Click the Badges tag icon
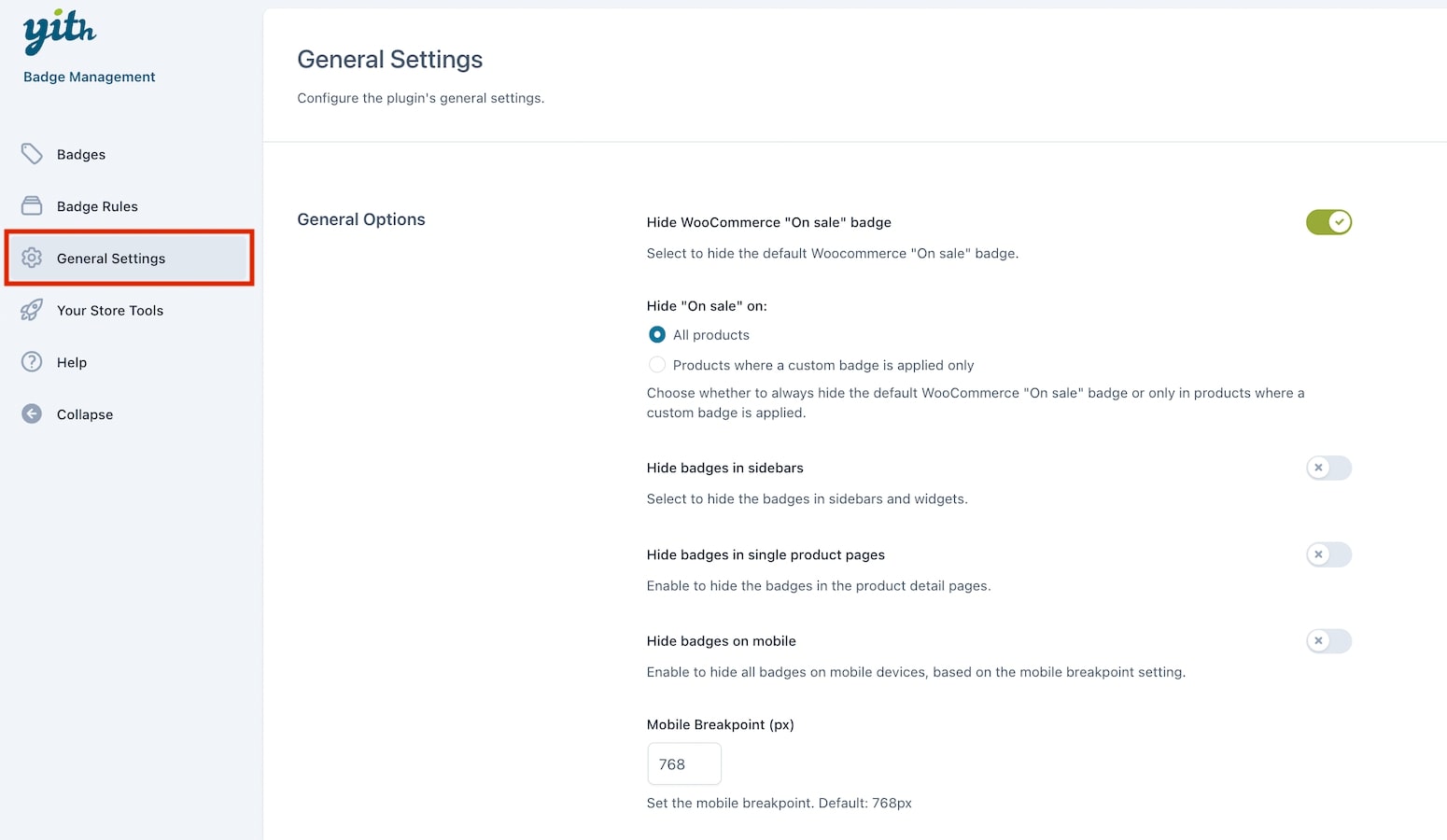 coord(32,154)
